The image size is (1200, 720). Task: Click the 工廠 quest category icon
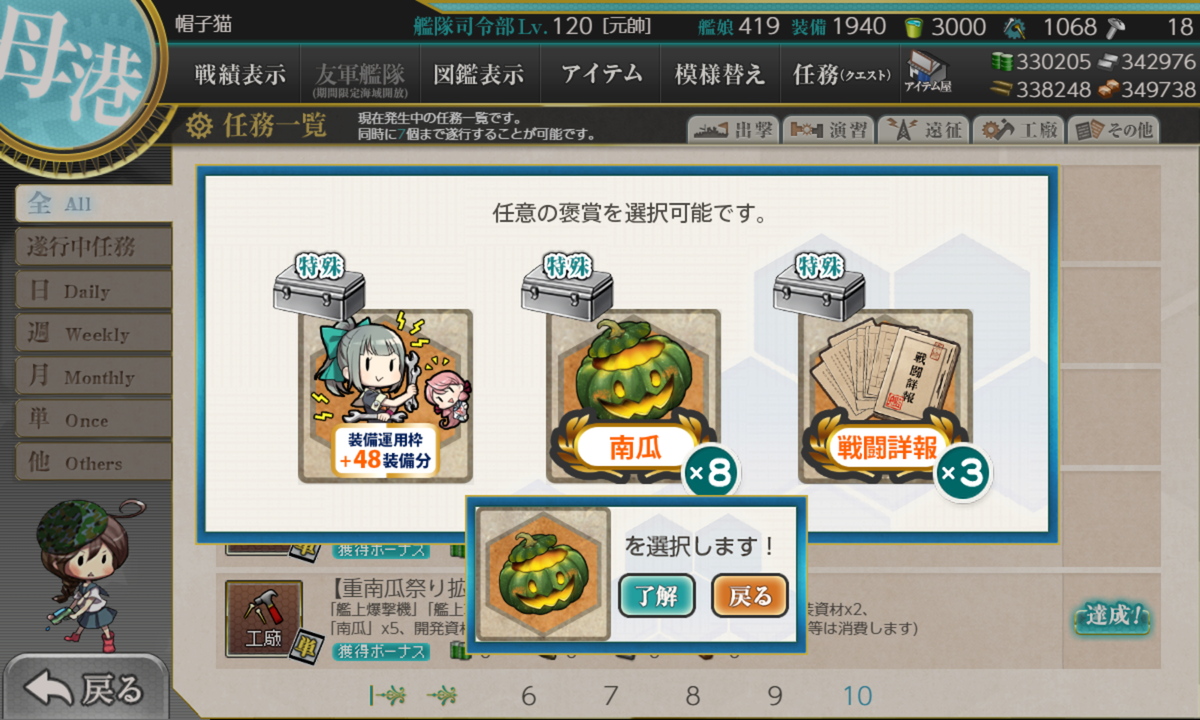pos(264,619)
